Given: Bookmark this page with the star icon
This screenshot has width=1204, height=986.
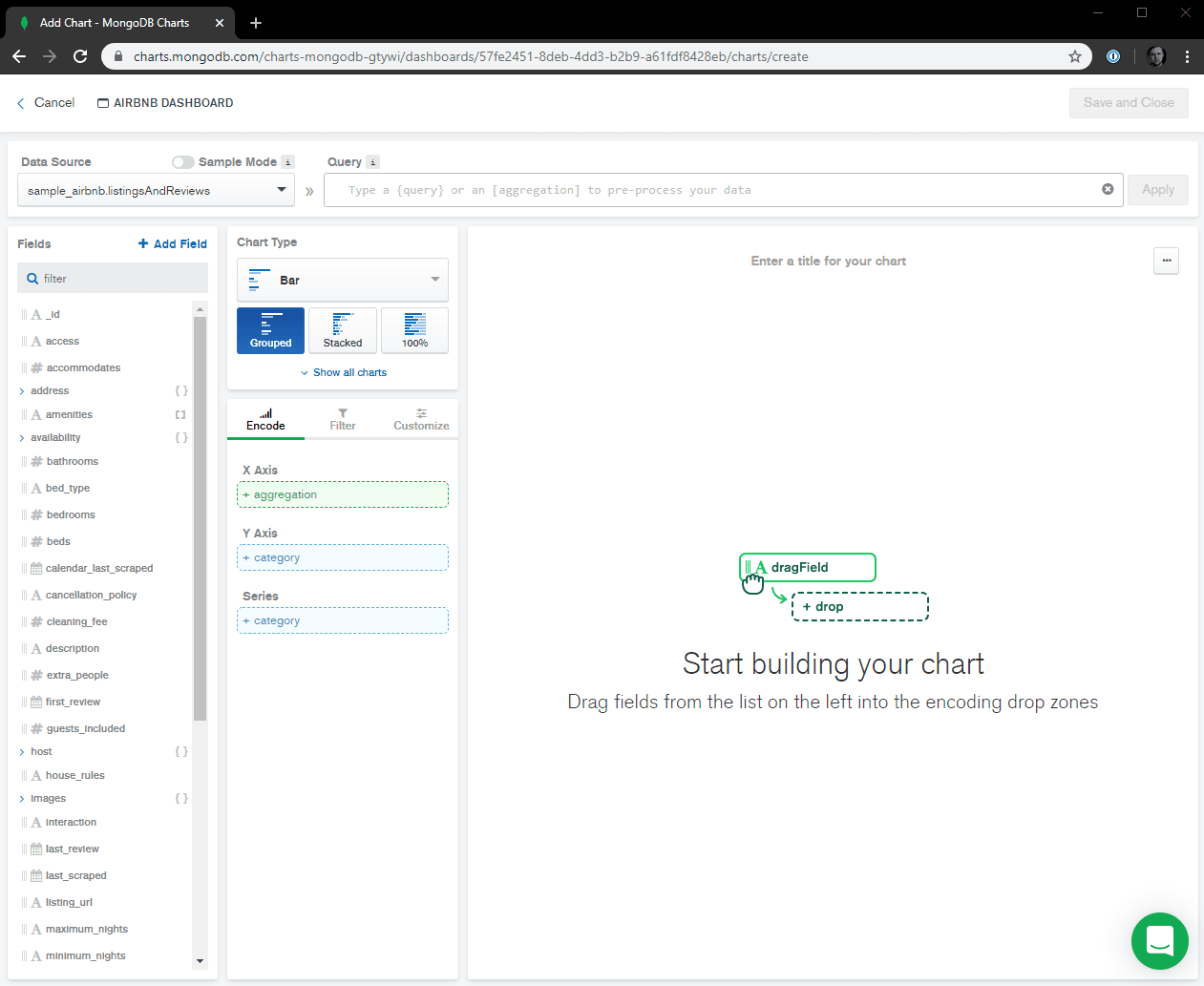Looking at the screenshot, I should (1075, 56).
